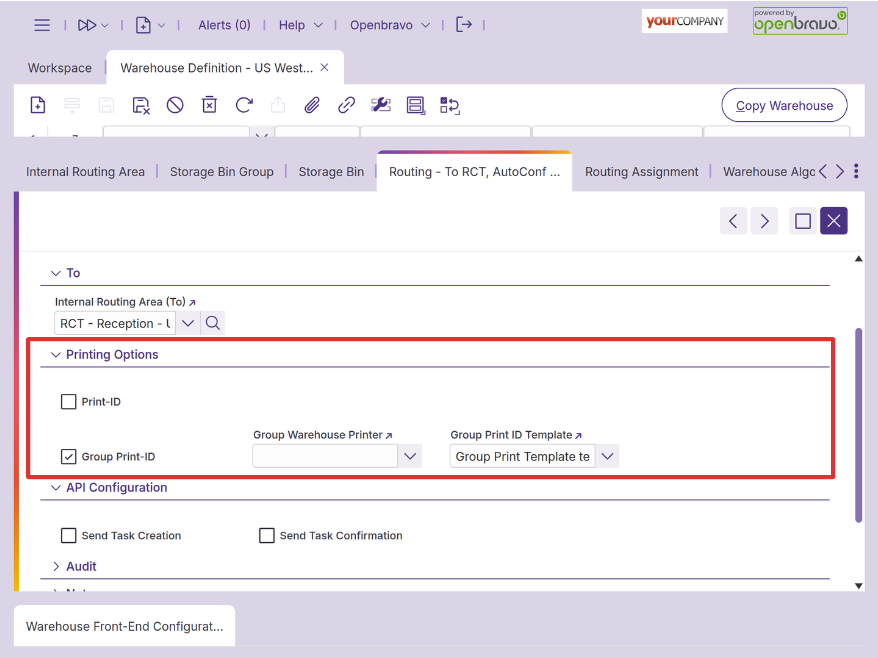The image size is (878, 658).
Task: Click the refresh icon in the toolbar
Action: tap(244, 105)
